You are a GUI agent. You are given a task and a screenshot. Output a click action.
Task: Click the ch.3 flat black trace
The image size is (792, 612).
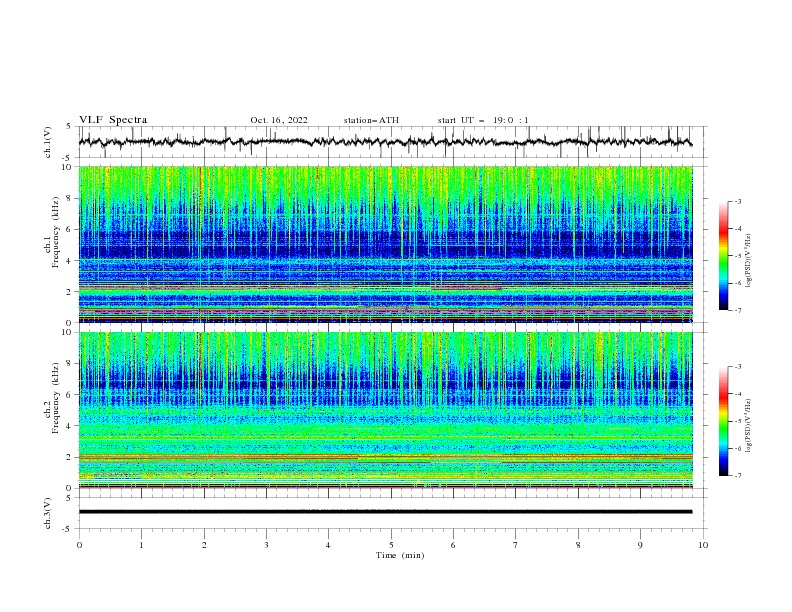coord(385,512)
